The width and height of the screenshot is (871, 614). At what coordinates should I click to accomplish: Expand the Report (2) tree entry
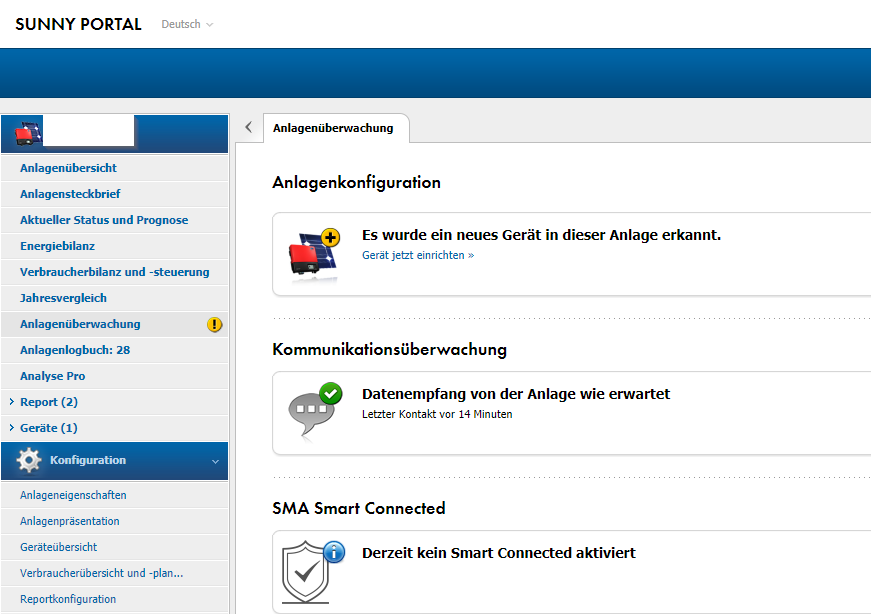(x=11, y=402)
